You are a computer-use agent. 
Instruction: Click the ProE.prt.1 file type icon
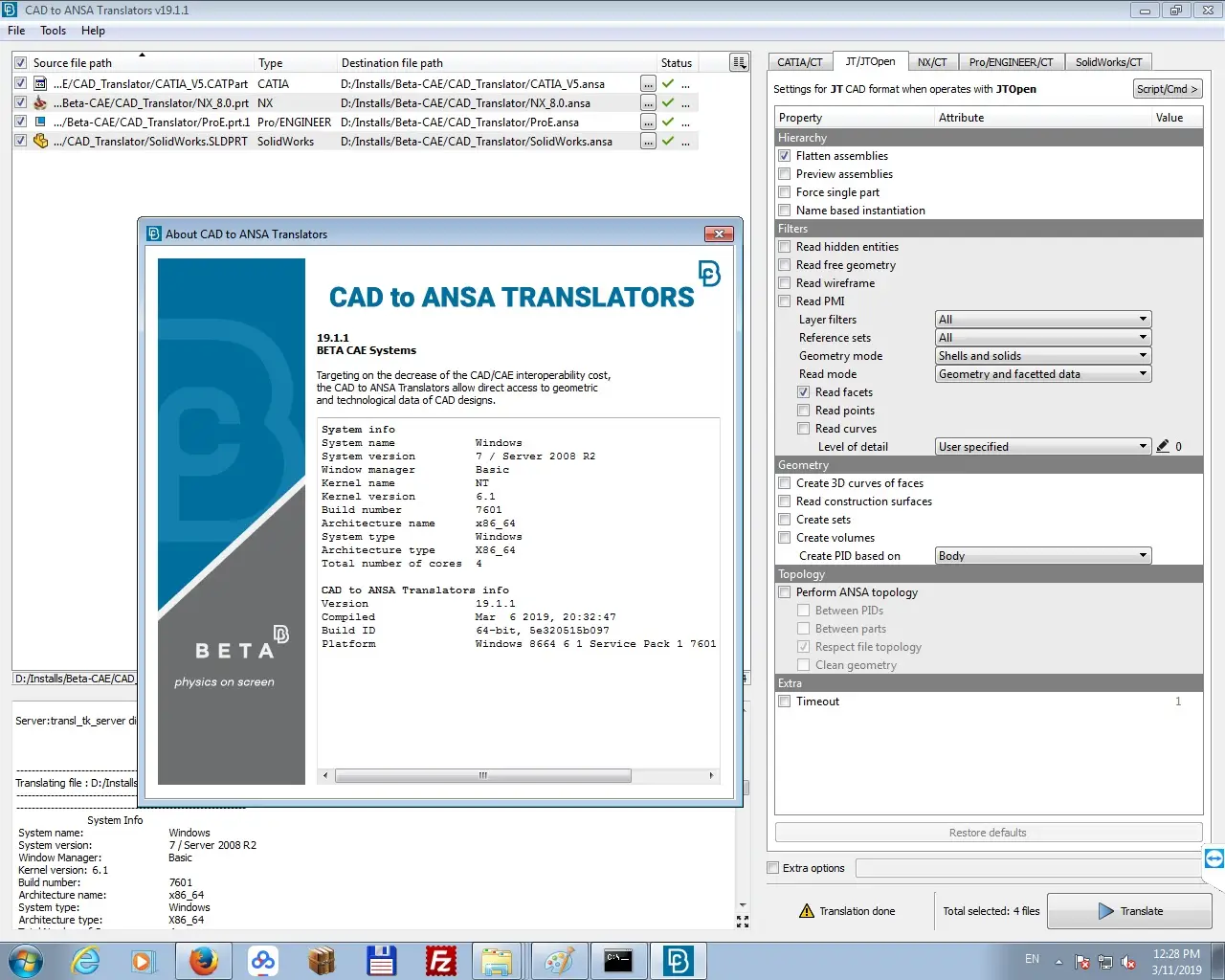[x=40, y=122]
